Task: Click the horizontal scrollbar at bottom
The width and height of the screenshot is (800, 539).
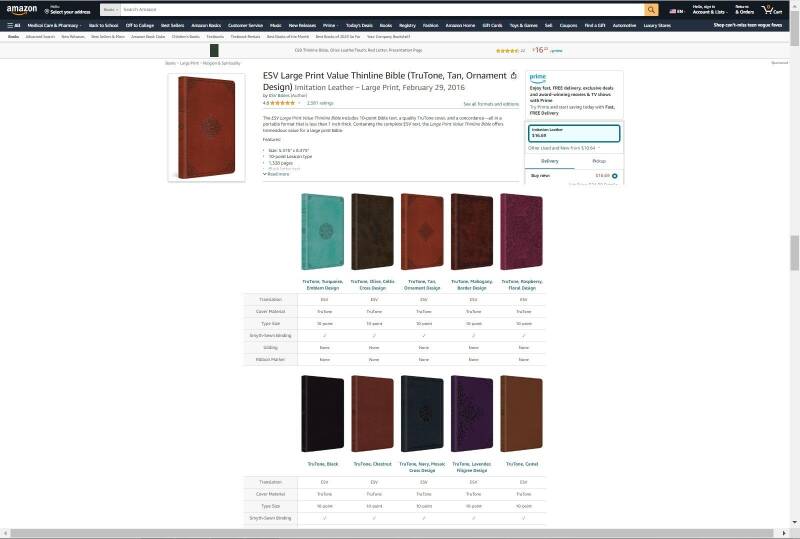Action: pyautogui.click(x=392, y=533)
